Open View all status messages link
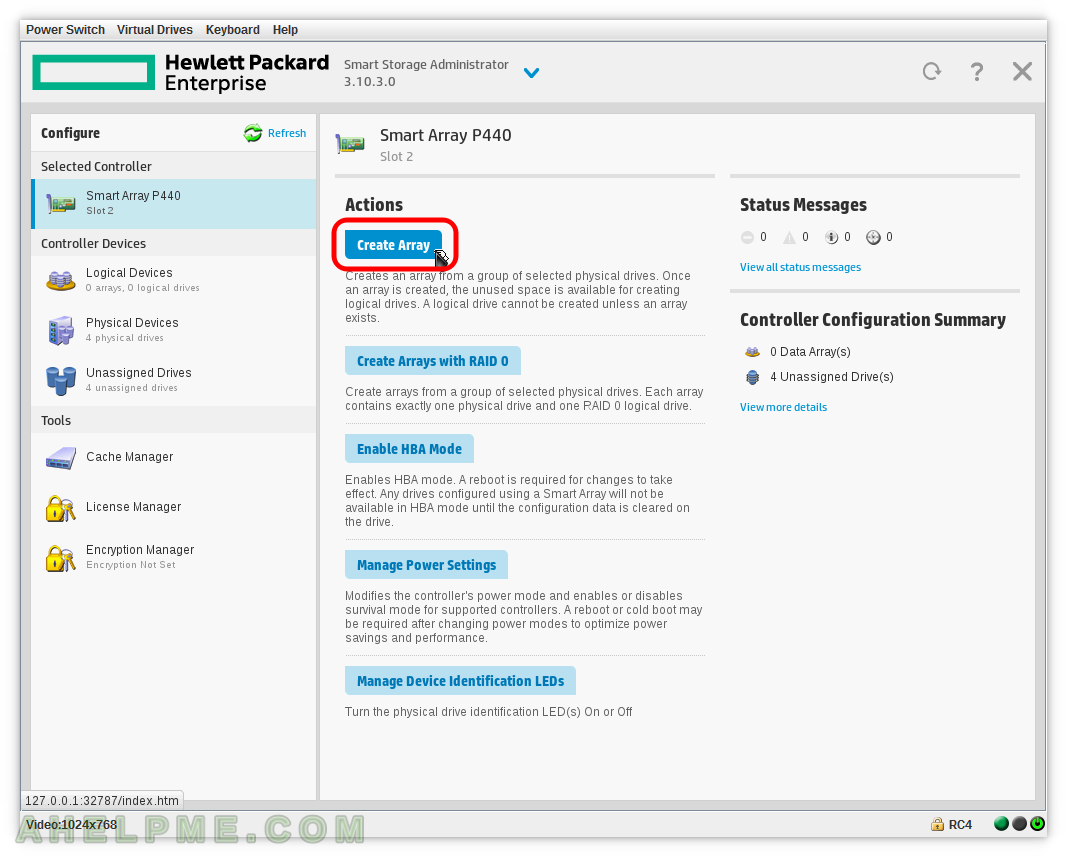Viewport: 1067px width, 857px height. tap(800, 268)
